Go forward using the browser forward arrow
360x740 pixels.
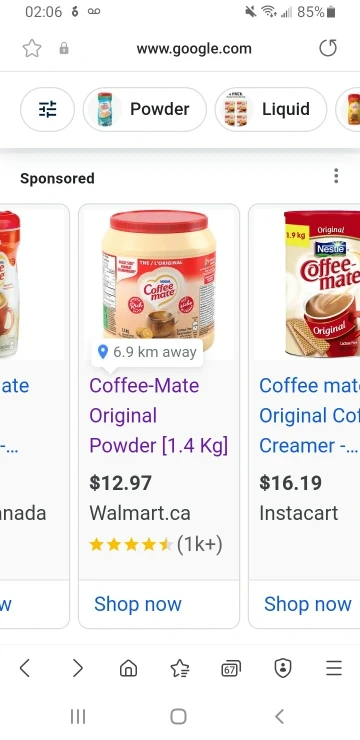pos(78,668)
